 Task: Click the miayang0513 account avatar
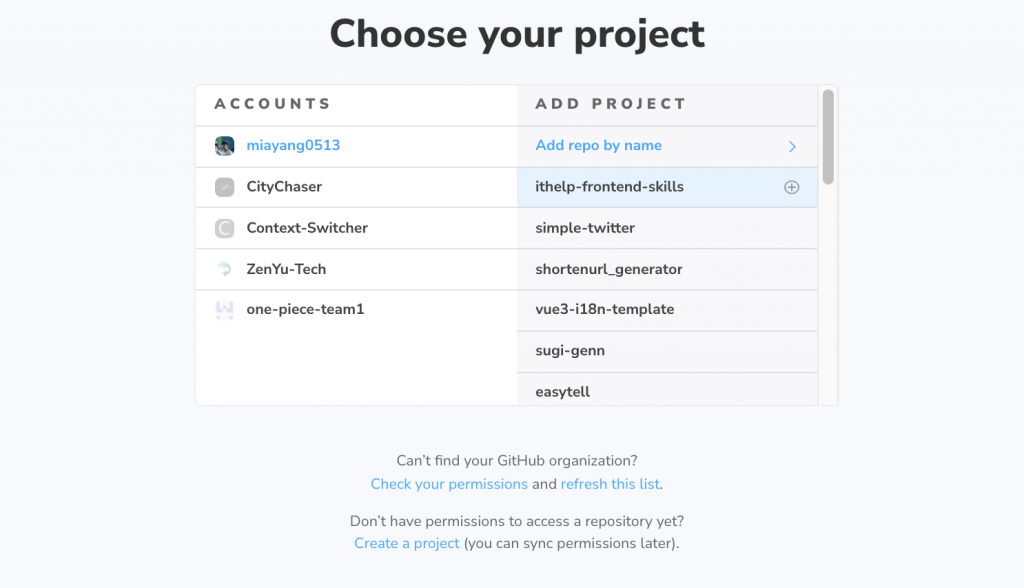(x=225, y=146)
